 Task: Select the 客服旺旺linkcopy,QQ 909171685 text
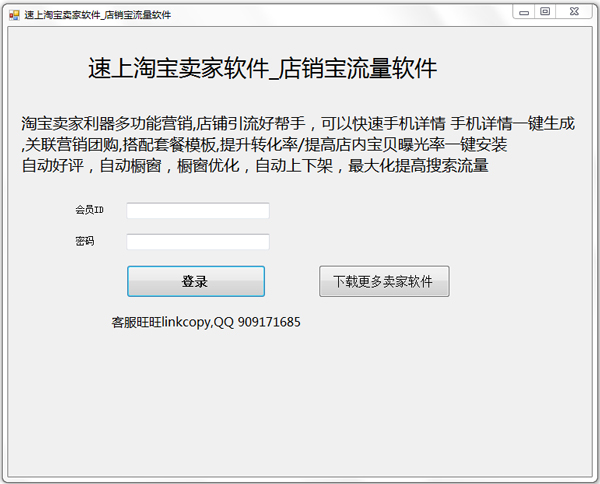pos(206,322)
